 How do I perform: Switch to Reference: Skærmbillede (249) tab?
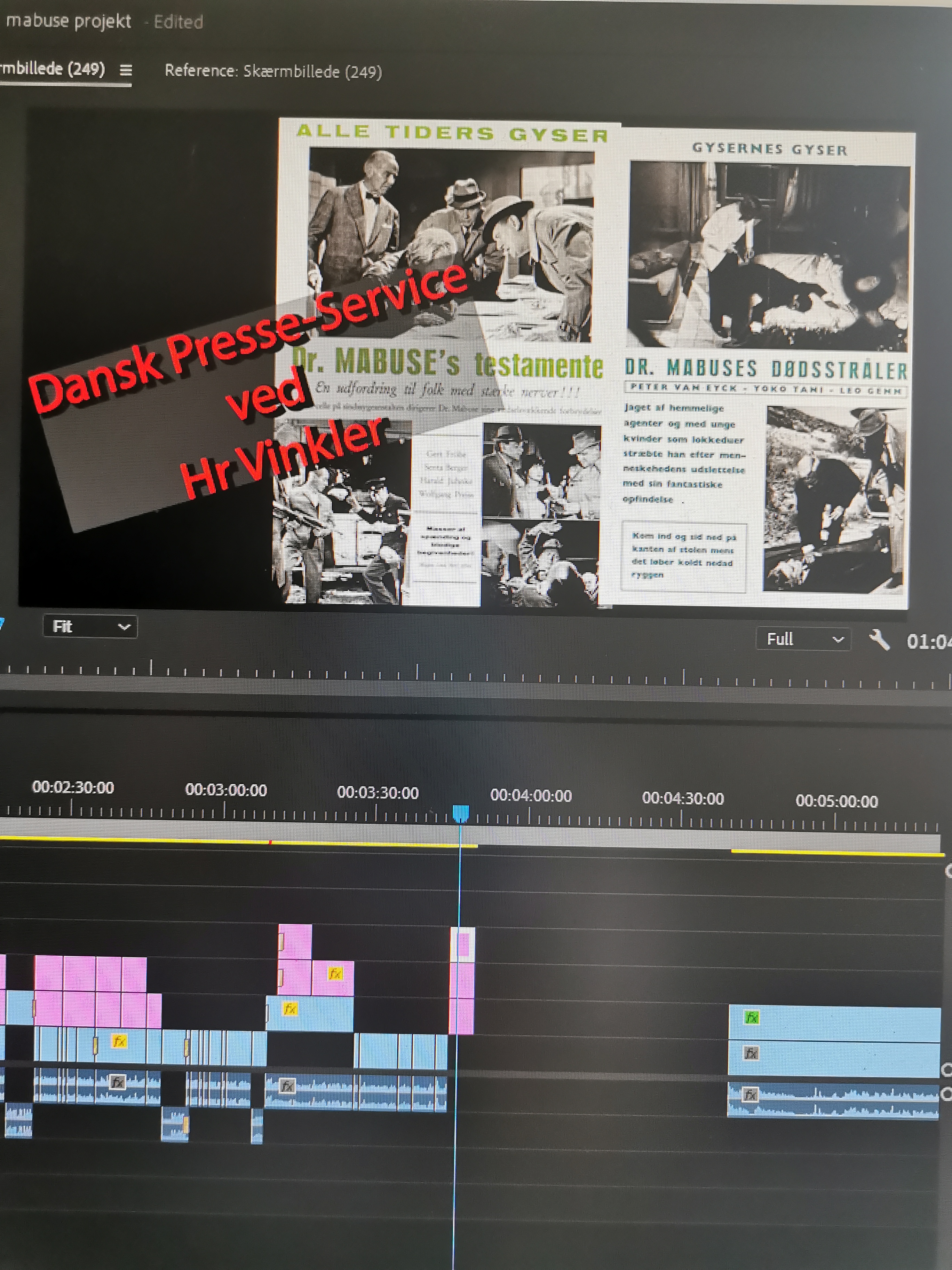pos(273,71)
